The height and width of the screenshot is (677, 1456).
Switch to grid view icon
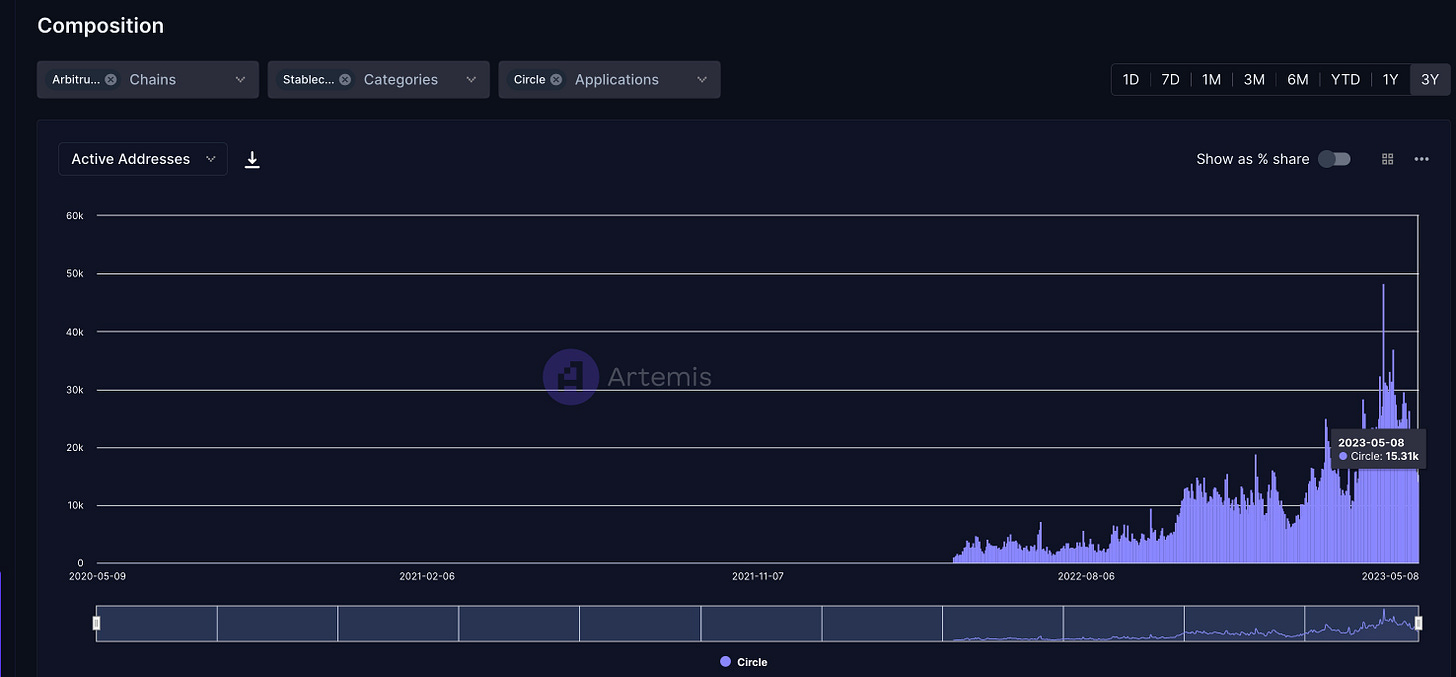[x=1387, y=159]
